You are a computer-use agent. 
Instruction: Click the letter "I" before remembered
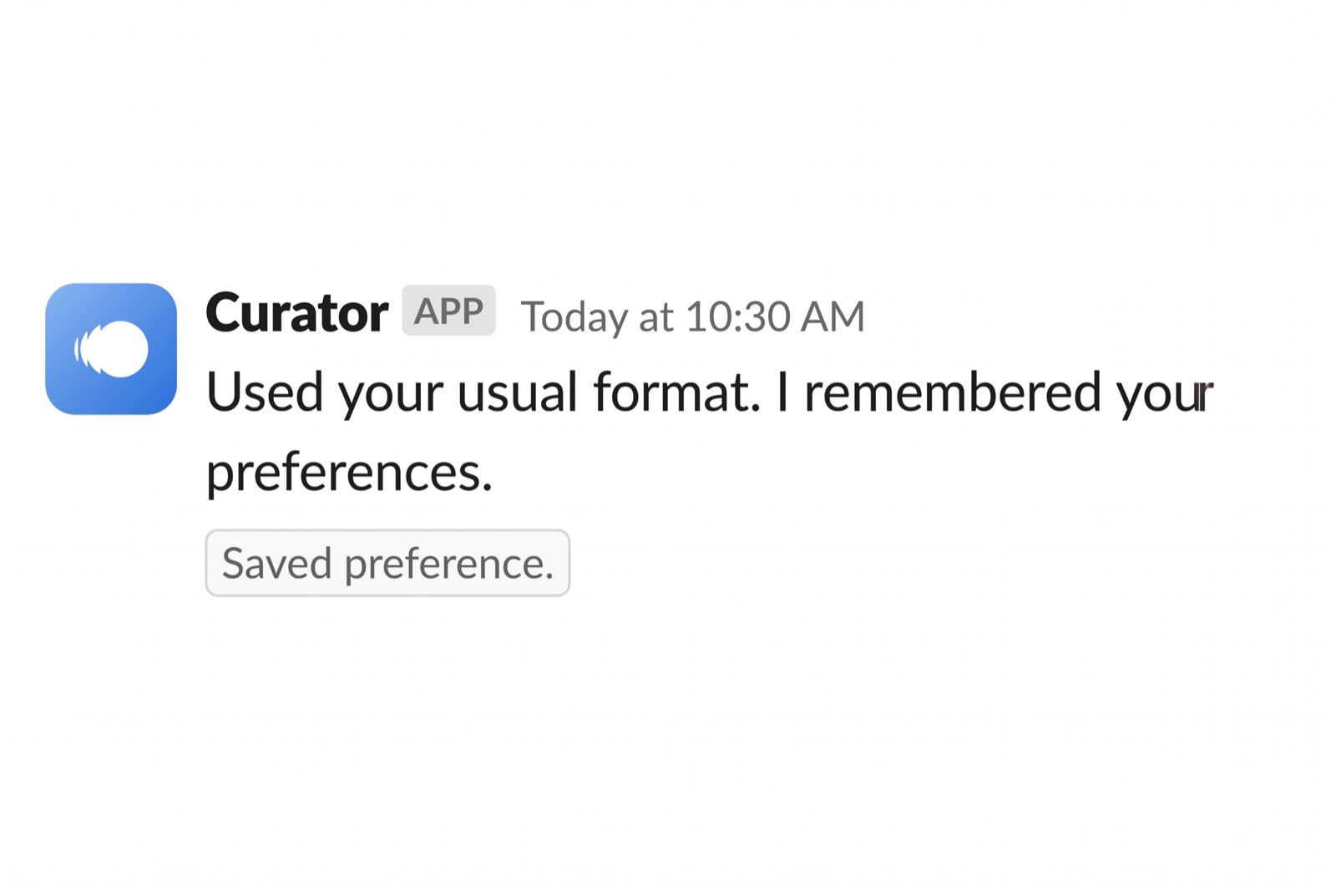click(782, 392)
